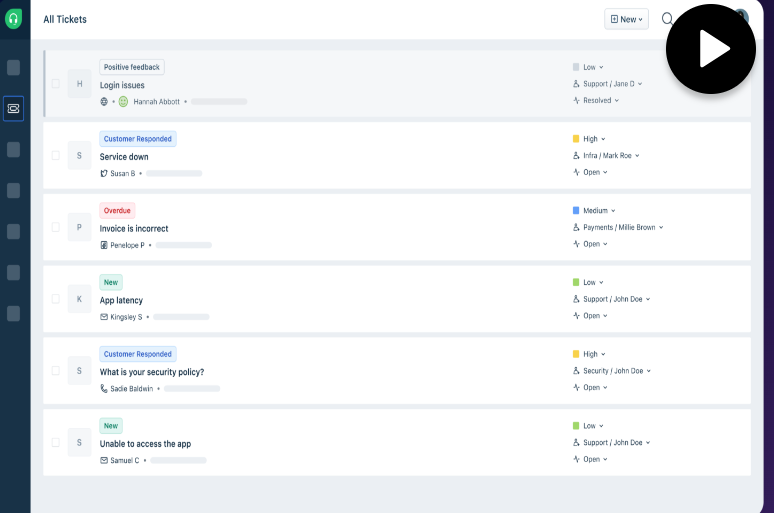Click the email icon beside Samuel C

coord(104,460)
